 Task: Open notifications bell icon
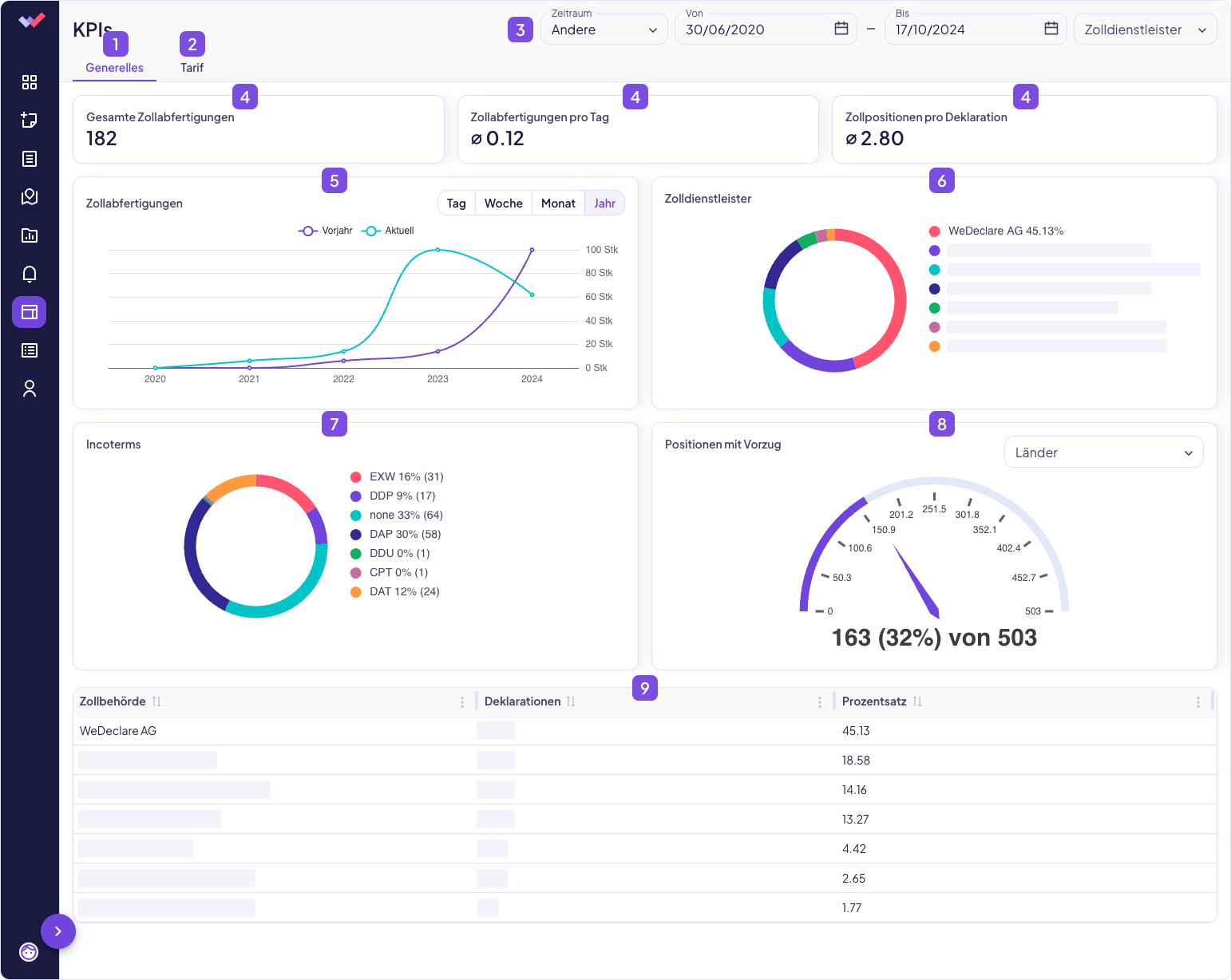pos(30,274)
